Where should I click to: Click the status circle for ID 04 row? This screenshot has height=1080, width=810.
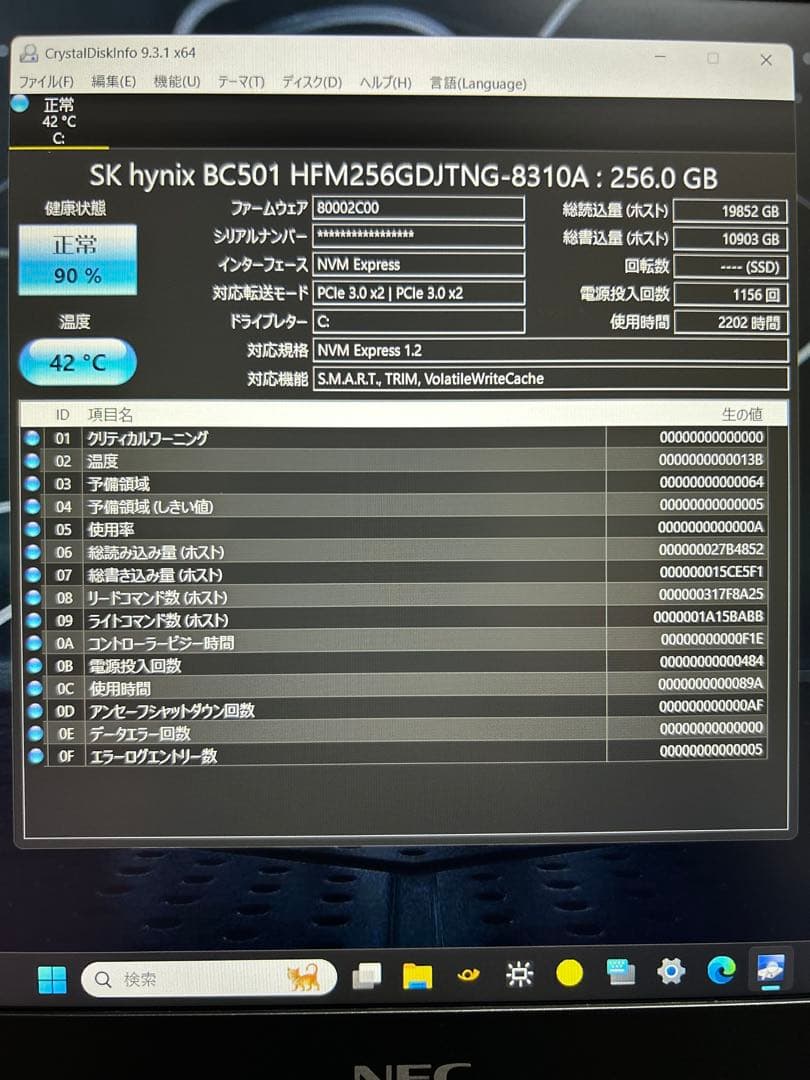(32, 506)
